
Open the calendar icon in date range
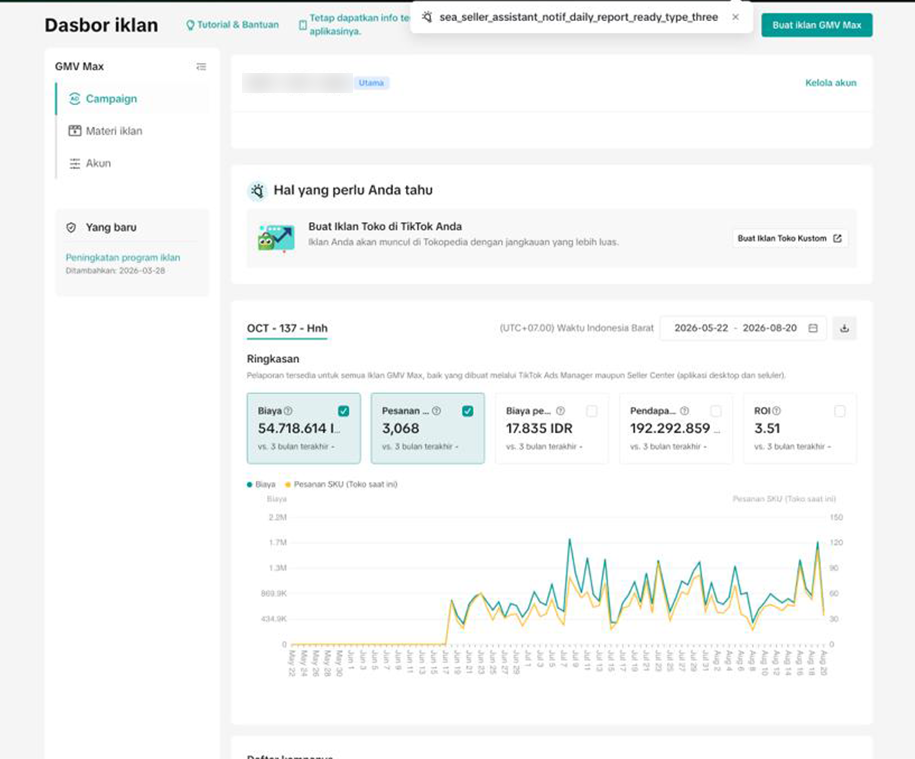pyautogui.click(x=813, y=328)
